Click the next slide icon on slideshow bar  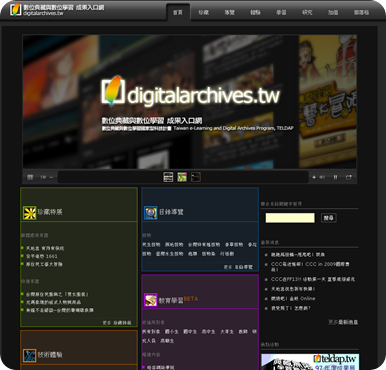coord(322,177)
